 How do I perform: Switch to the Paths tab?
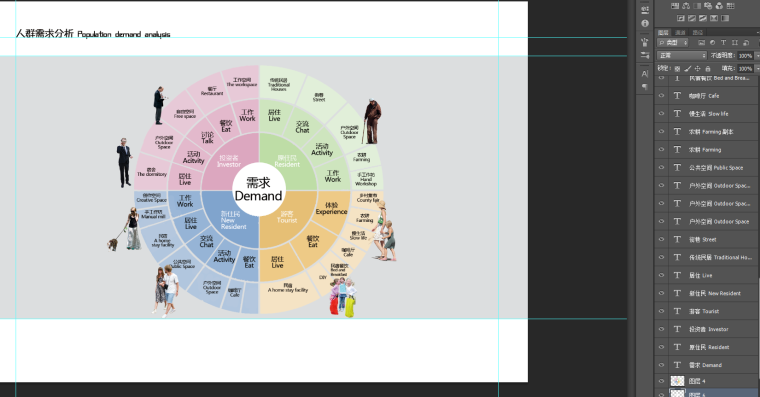point(697,32)
